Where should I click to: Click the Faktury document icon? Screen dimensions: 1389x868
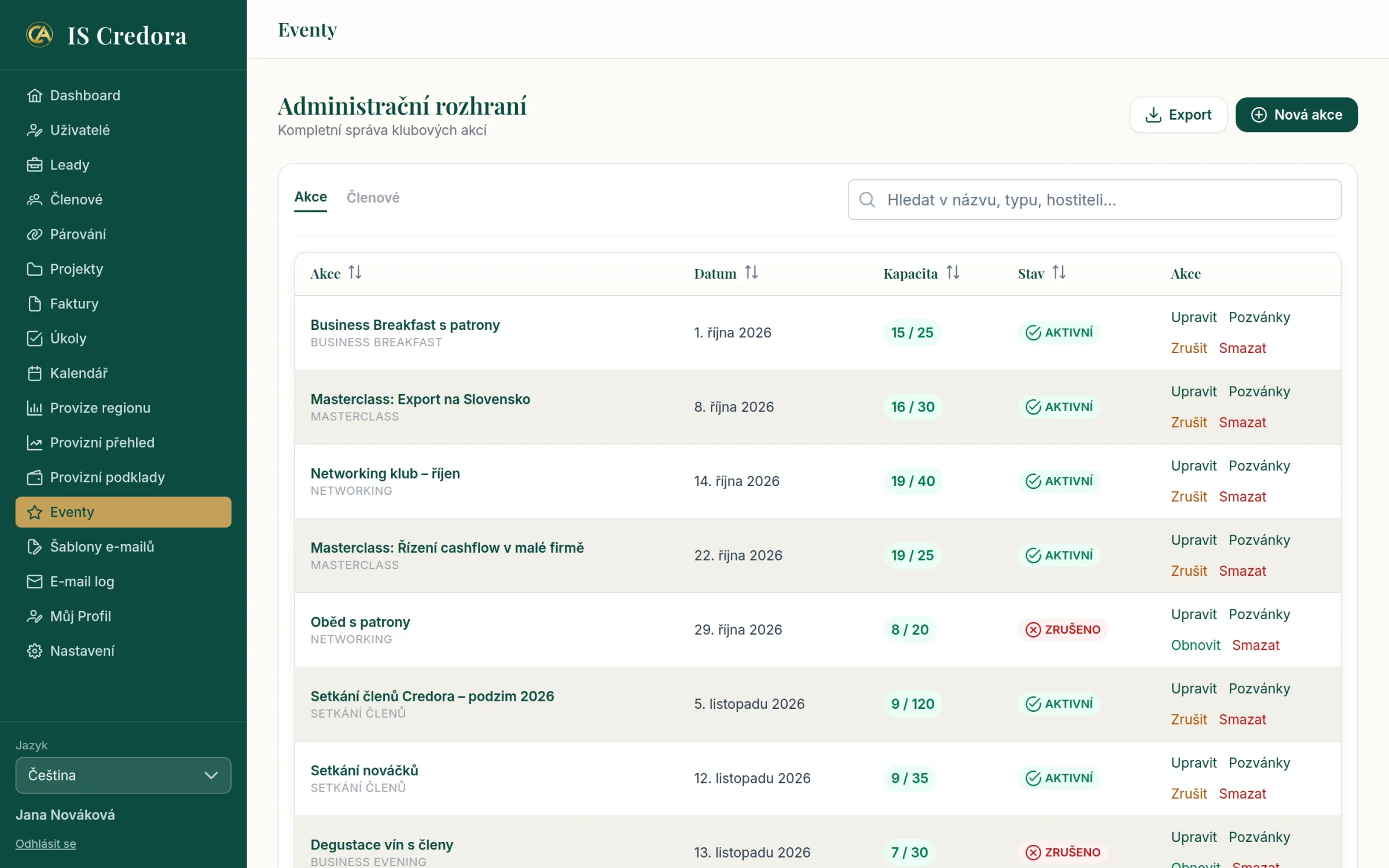[35, 304]
